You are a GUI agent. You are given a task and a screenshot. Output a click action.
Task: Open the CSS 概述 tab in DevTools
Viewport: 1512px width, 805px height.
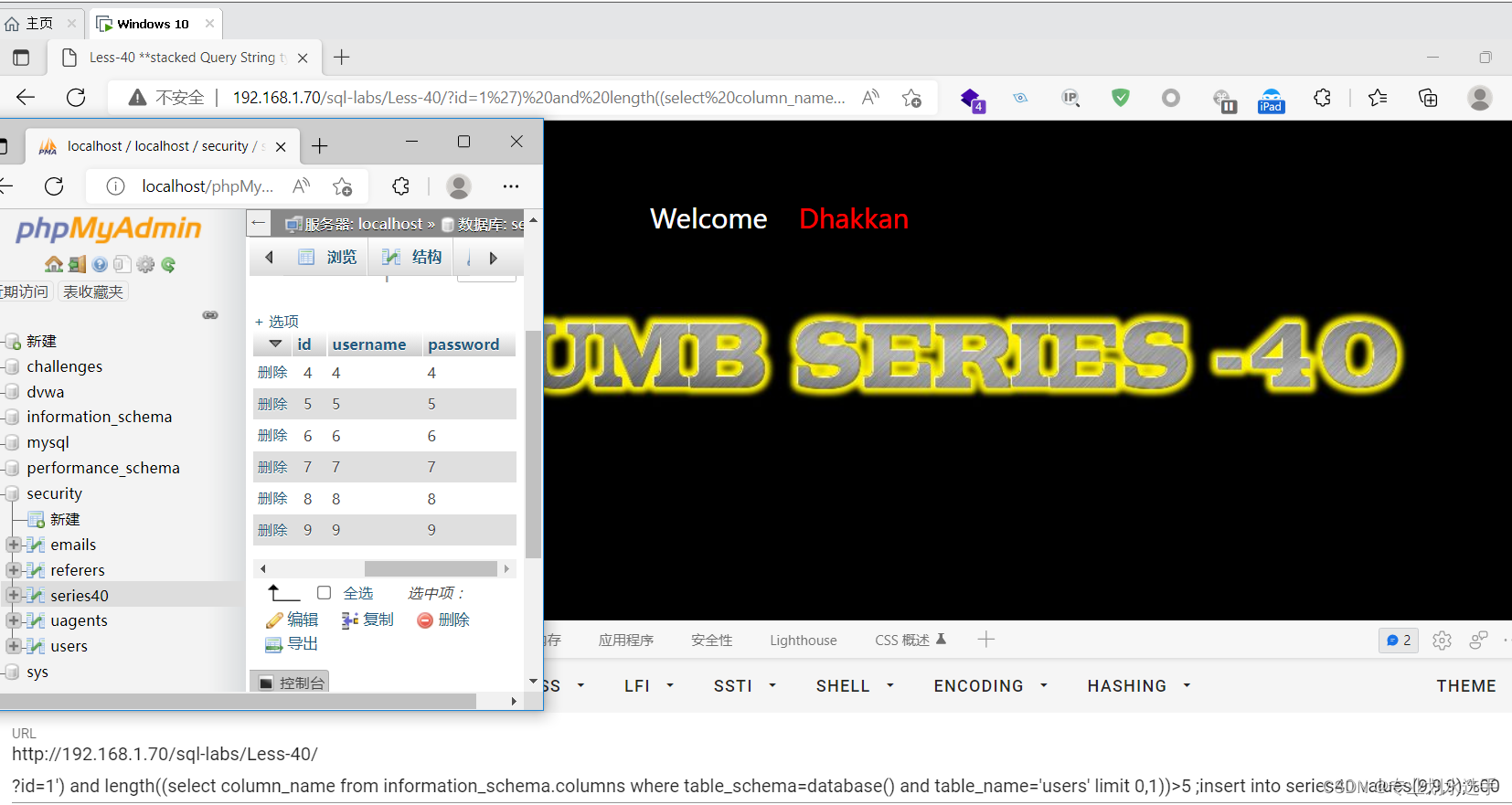point(910,641)
